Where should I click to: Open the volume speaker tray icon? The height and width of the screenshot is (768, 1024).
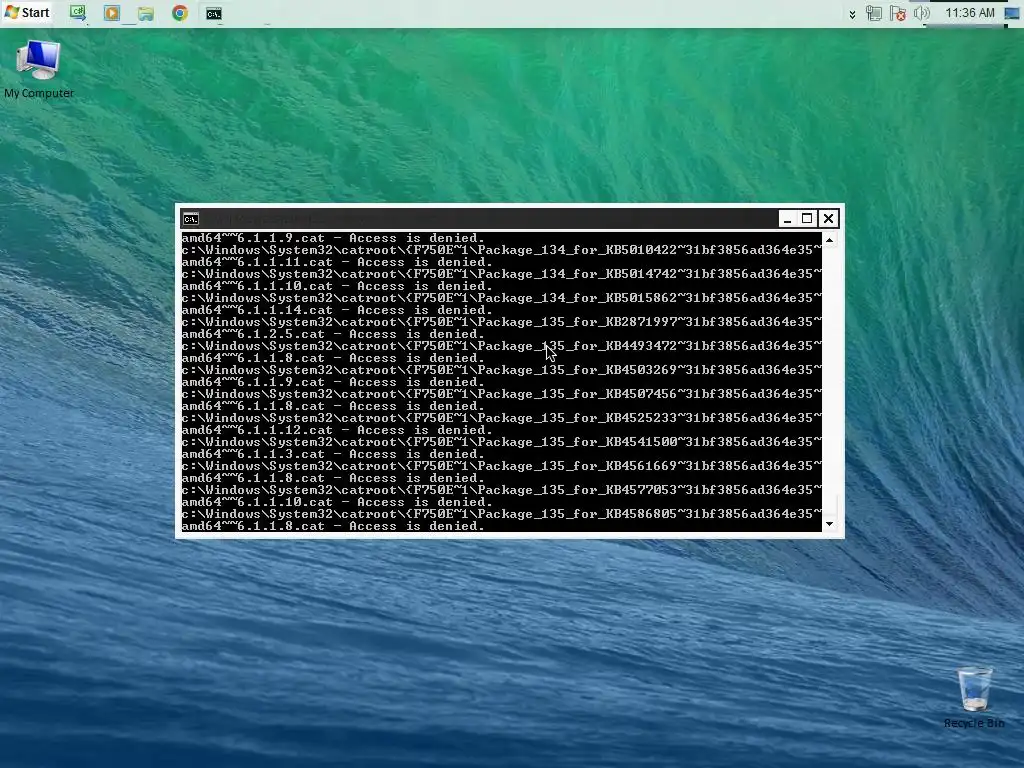(921, 13)
